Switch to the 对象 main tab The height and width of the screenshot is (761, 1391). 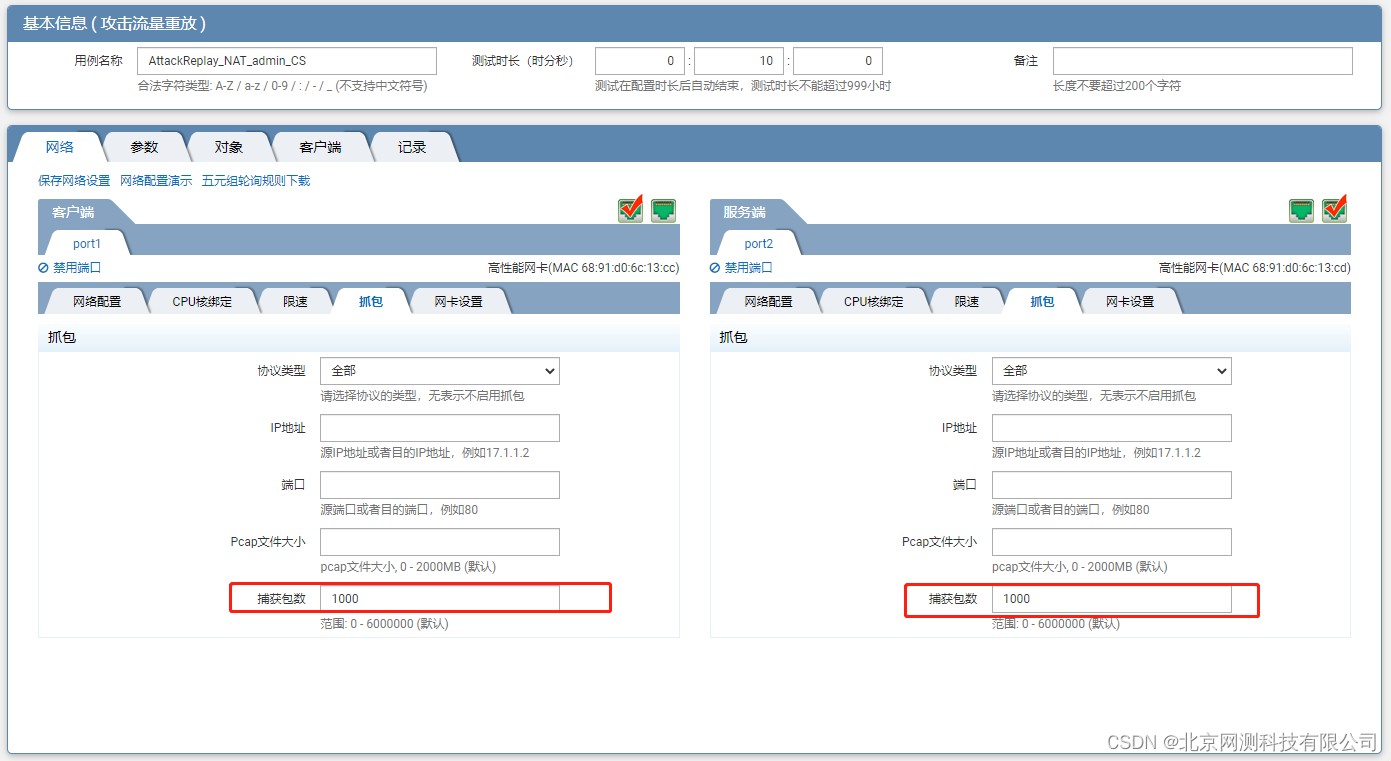(229, 147)
